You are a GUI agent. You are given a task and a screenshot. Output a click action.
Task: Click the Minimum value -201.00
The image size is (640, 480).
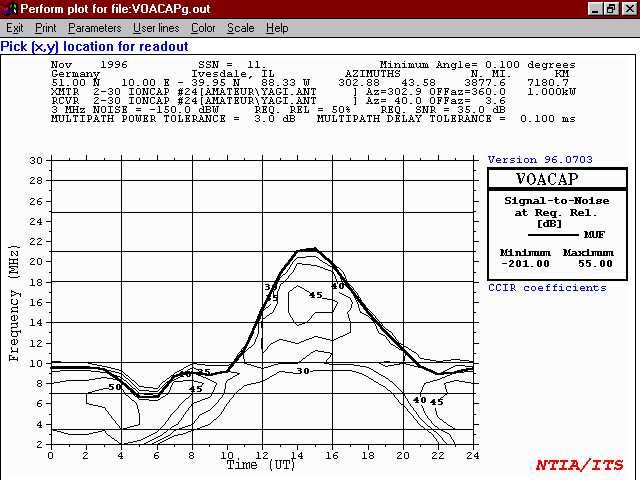click(525, 264)
